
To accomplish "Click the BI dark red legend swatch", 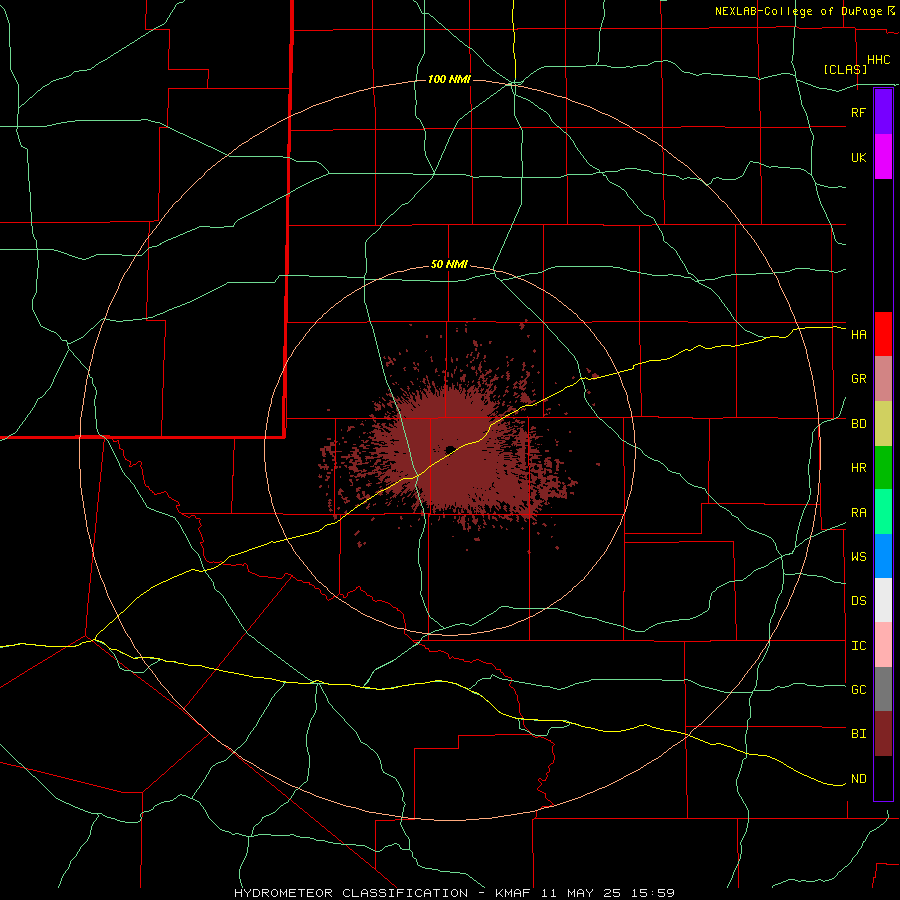I will (883, 734).
